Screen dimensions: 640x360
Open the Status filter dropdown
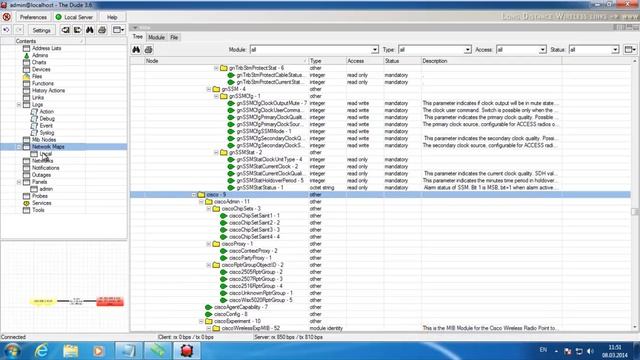pos(615,50)
